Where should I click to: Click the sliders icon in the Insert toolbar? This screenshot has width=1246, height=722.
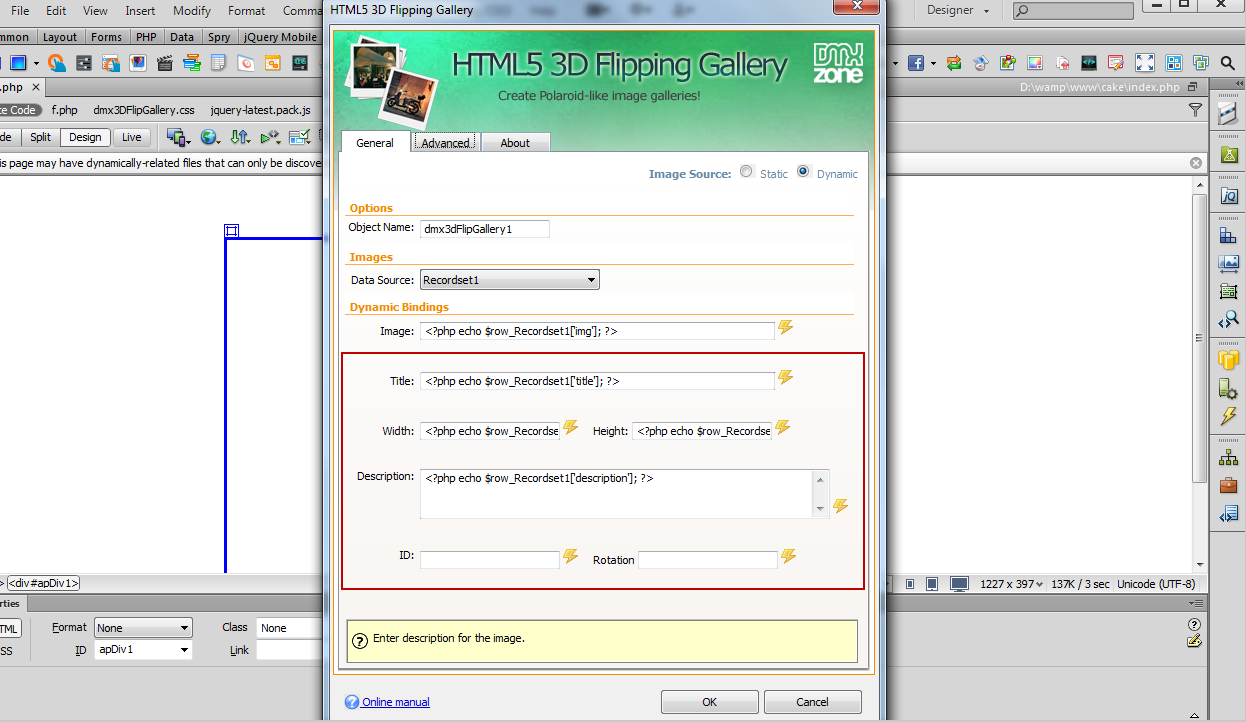(x=84, y=63)
